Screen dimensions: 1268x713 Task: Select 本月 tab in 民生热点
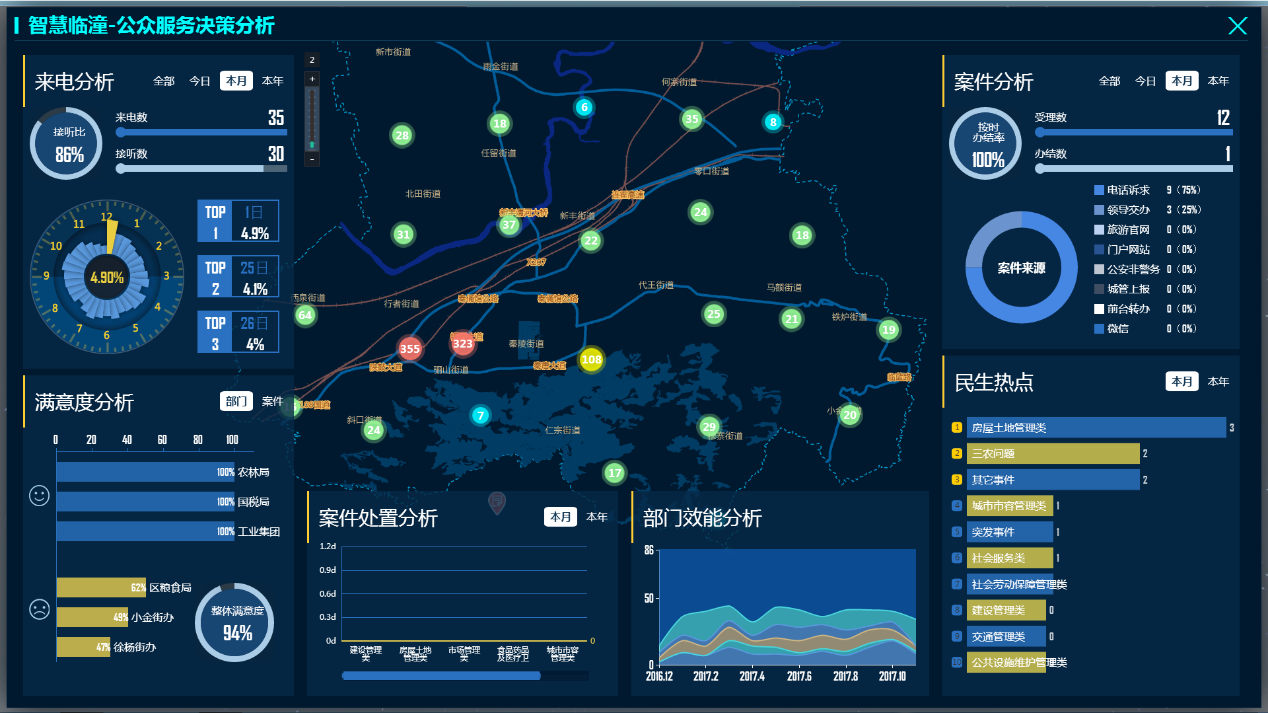tap(1182, 381)
